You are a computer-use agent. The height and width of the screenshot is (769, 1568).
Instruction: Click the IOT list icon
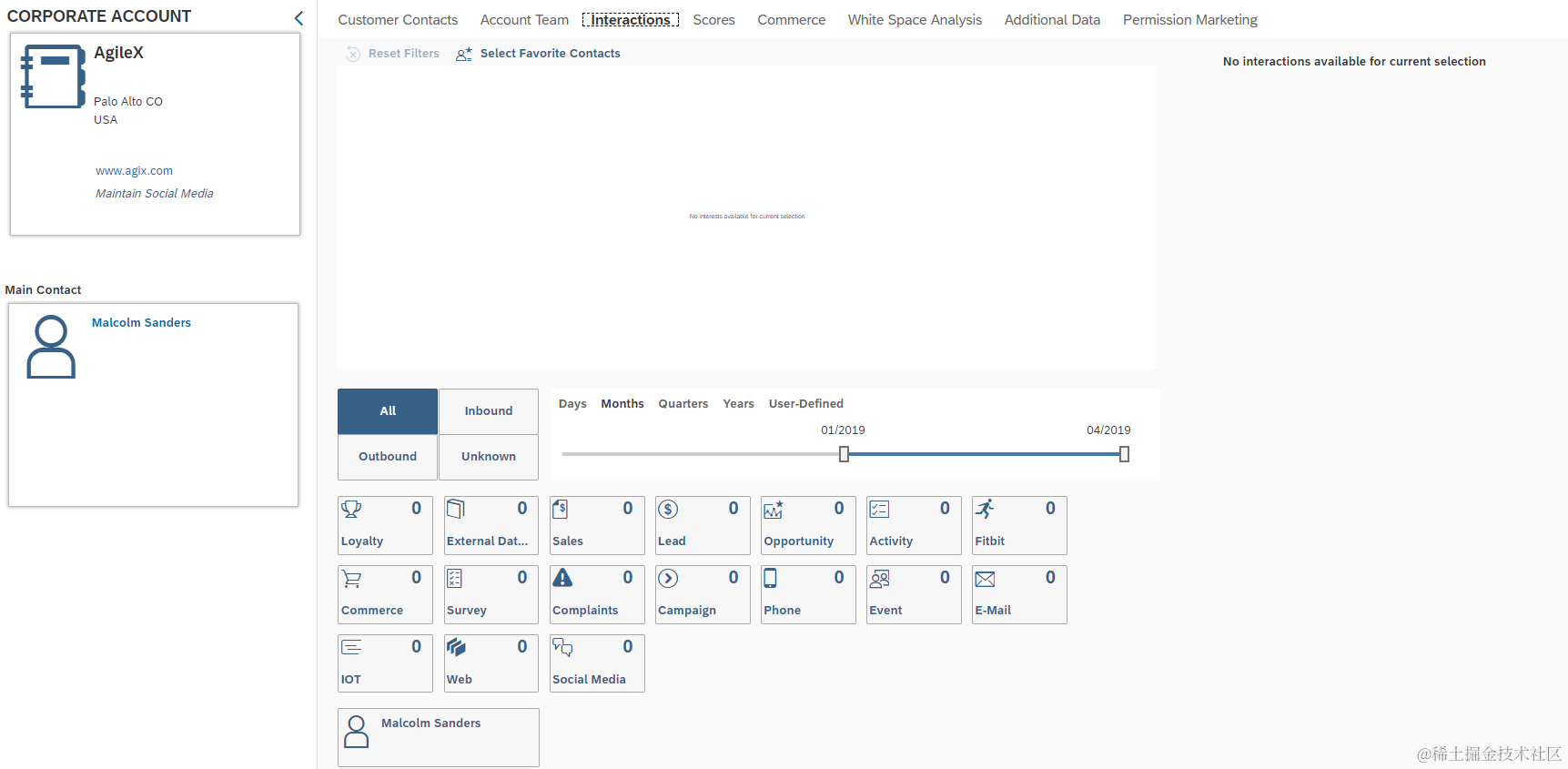click(x=351, y=647)
